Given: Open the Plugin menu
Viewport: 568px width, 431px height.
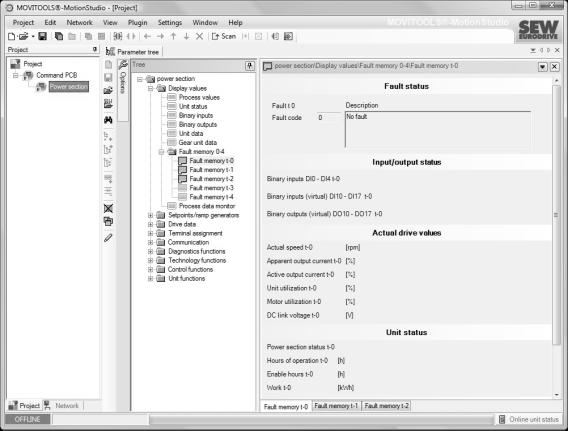Looking at the screenshot, I should [137, 22].
